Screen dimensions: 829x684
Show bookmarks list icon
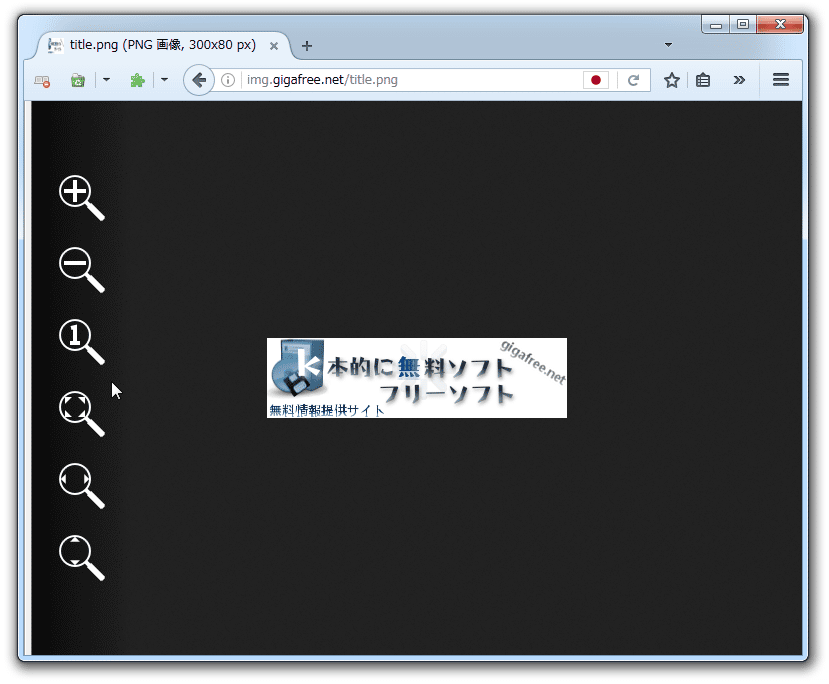(703, 80)
